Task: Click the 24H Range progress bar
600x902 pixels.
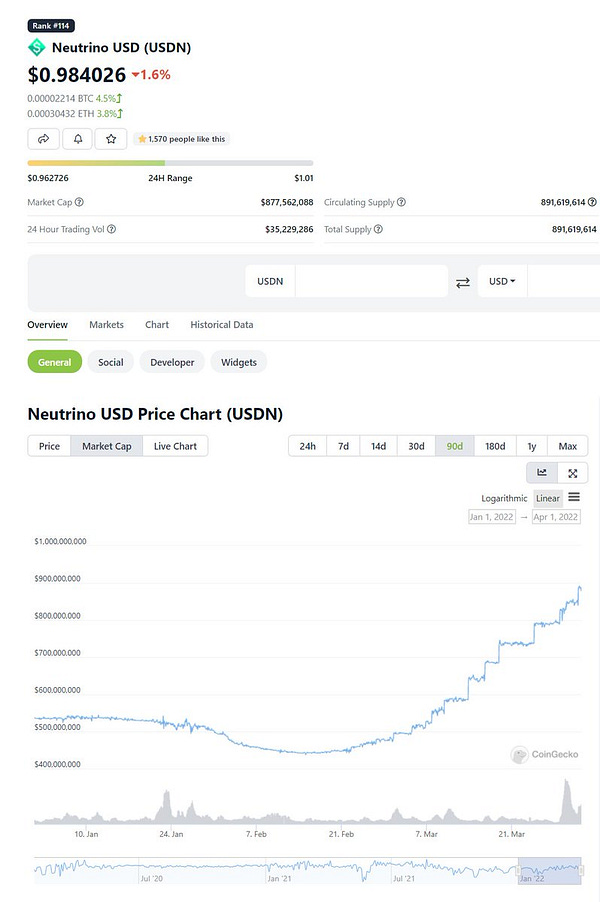Action: (x=170, y=163)
